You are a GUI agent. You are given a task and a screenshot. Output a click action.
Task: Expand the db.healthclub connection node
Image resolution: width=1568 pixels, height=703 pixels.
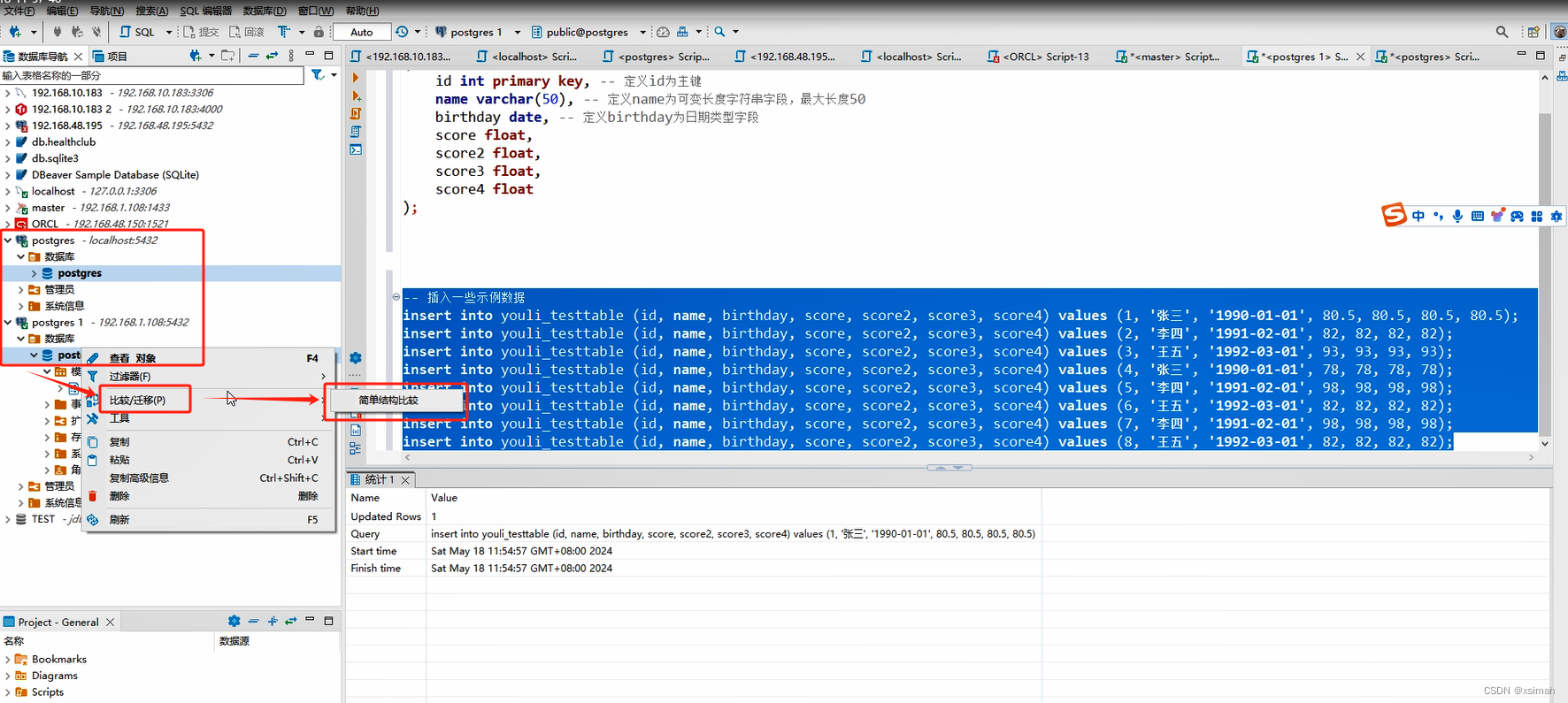coord(8,142)
